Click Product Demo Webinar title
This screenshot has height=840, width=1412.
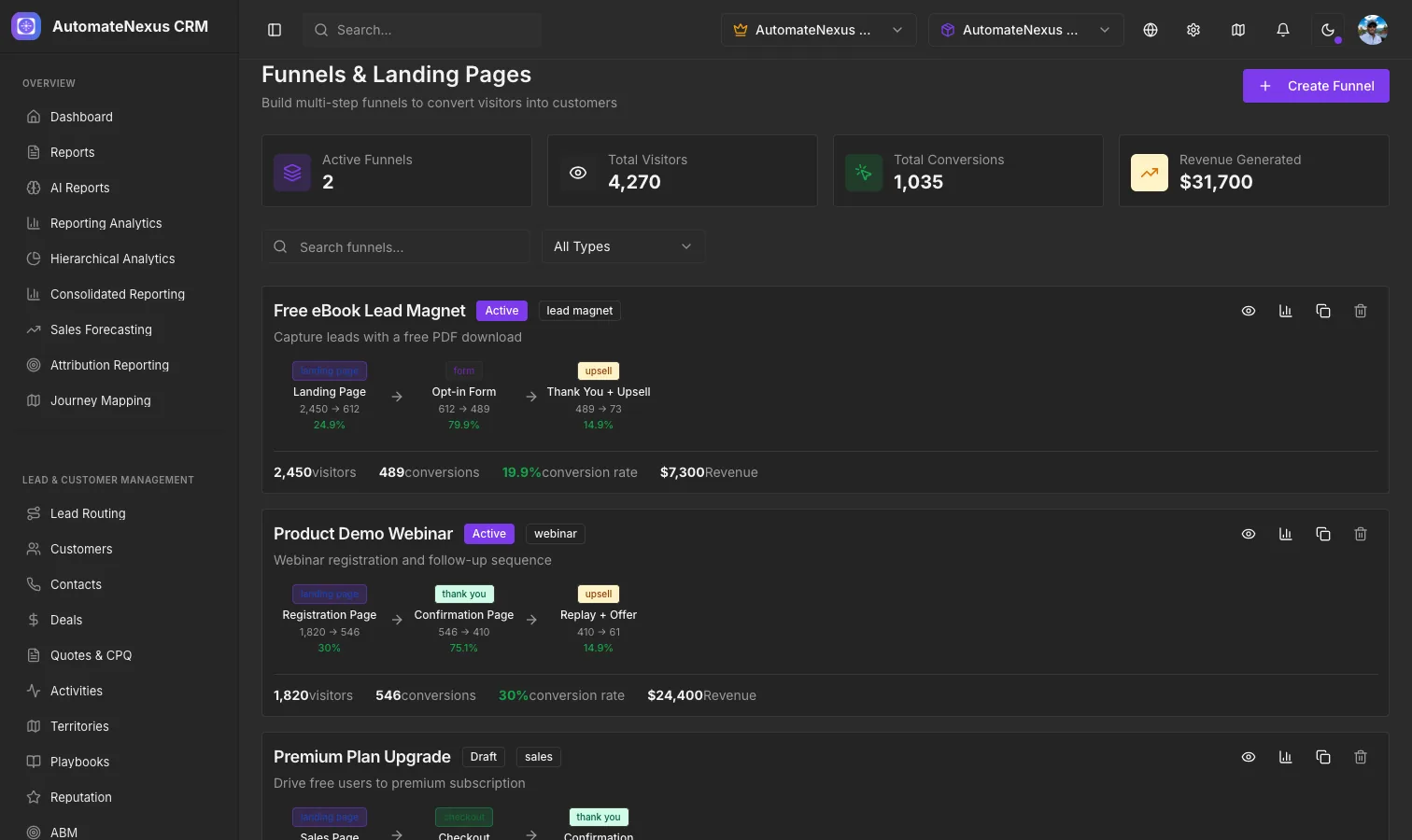(363, 534)
